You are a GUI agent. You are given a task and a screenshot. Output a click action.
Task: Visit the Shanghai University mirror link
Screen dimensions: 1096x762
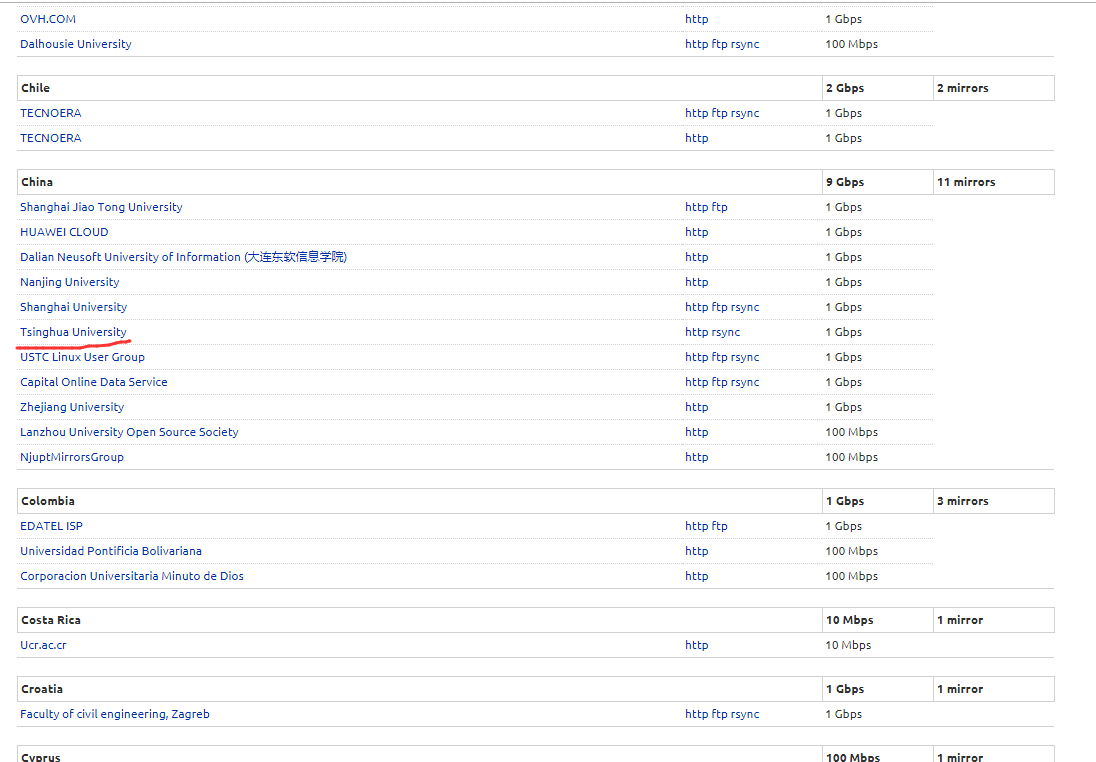pyautogui.click(x=73, y=307)
